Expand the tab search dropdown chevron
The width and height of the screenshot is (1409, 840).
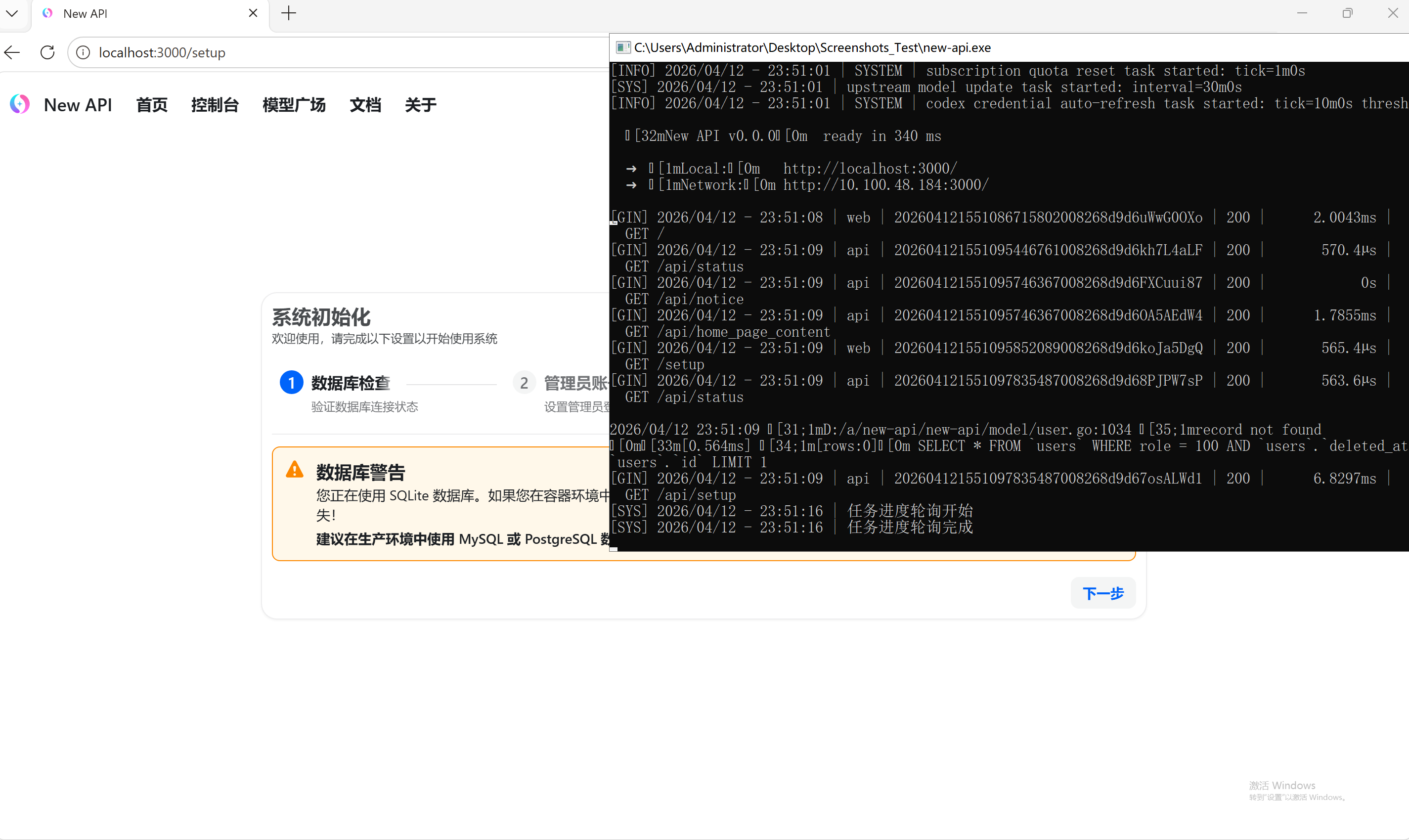[x=12, y=13]
